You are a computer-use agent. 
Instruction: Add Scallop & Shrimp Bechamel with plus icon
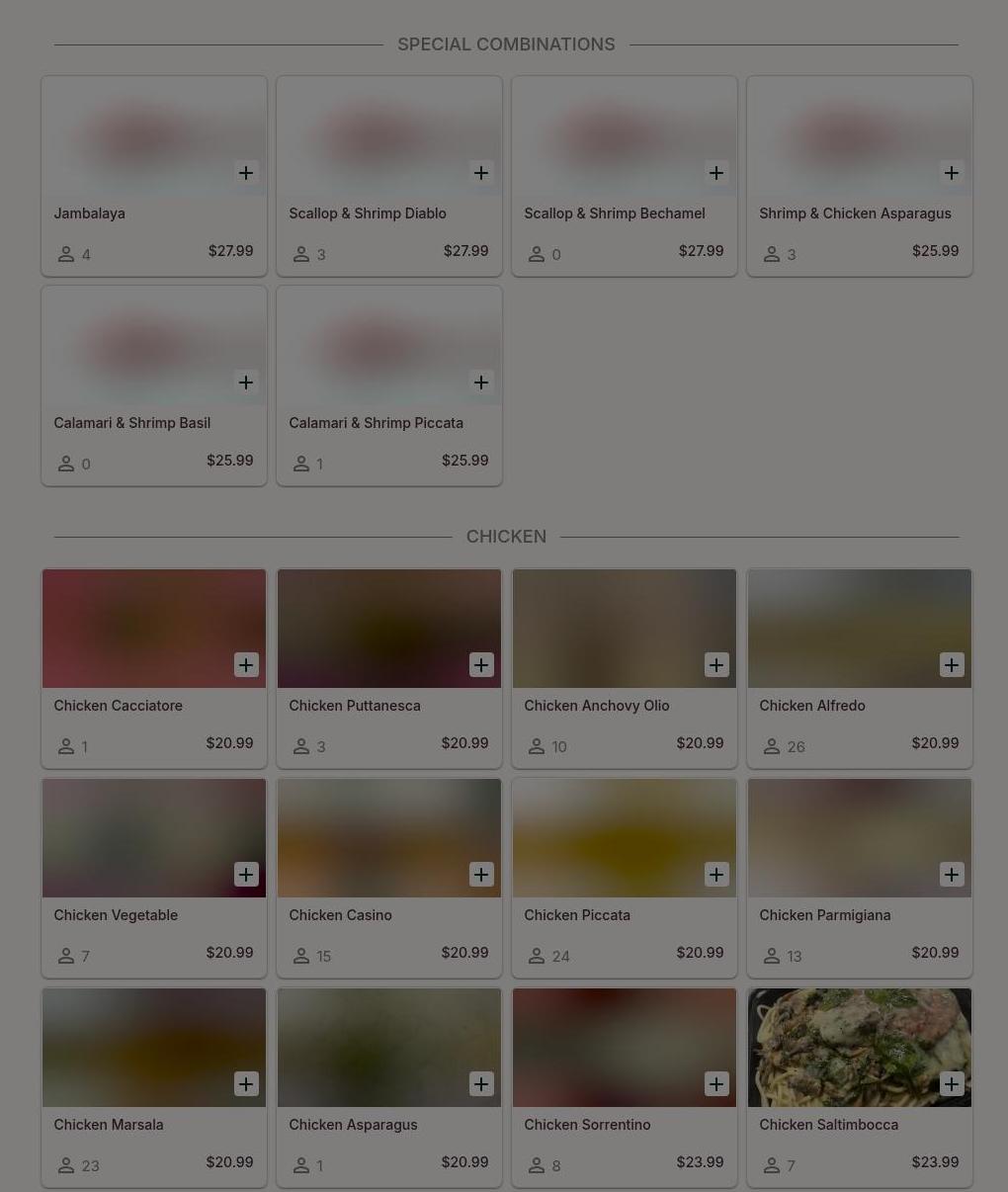tap(716, 173)
